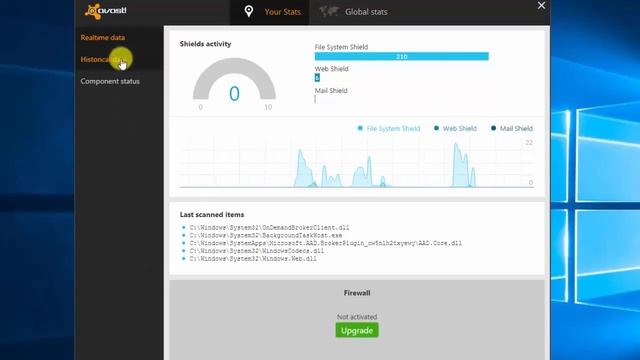
Task: Click the Not activated firewall status text
Action: (x=357, y=317)
